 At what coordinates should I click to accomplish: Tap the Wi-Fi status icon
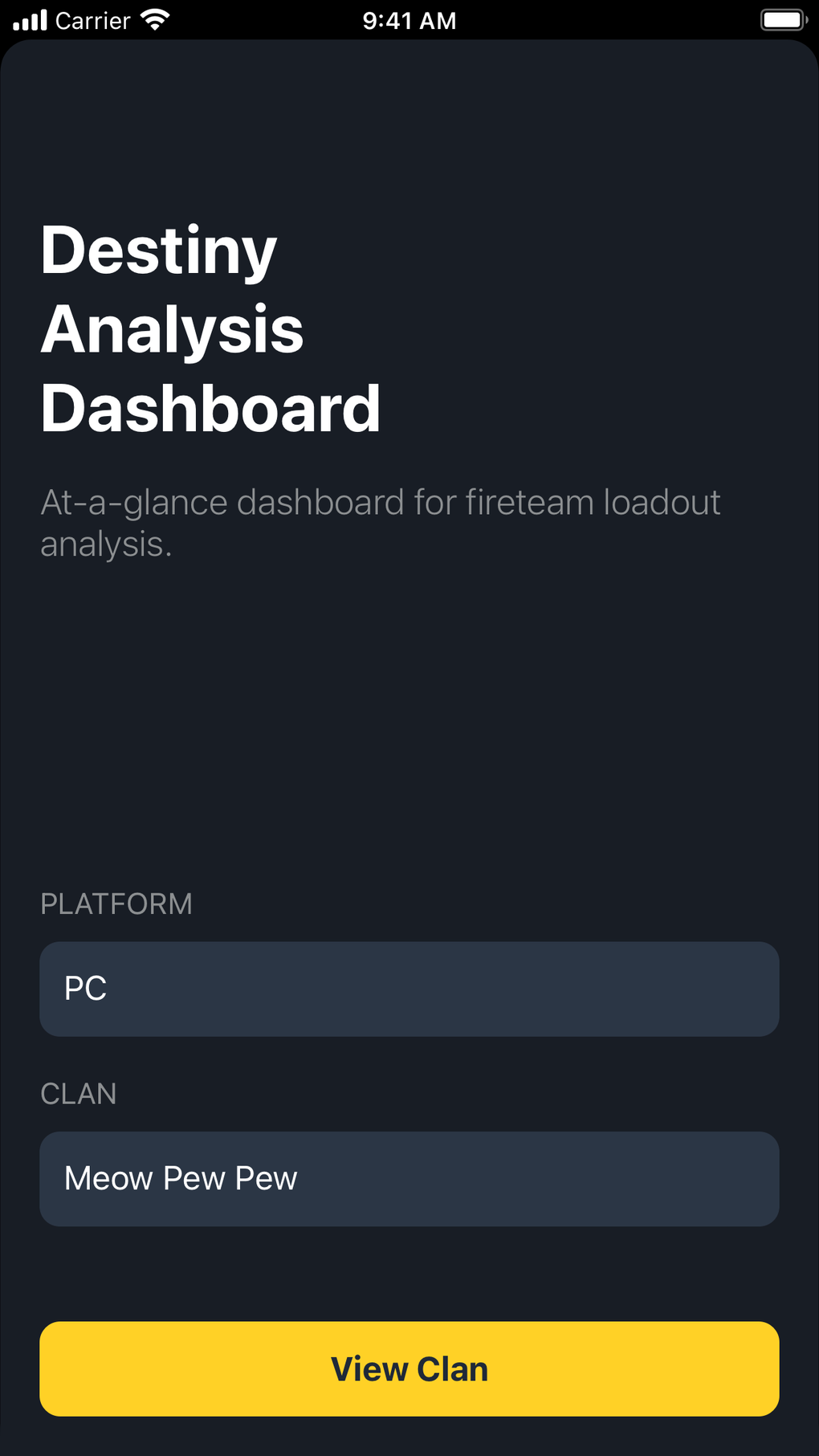154,20
